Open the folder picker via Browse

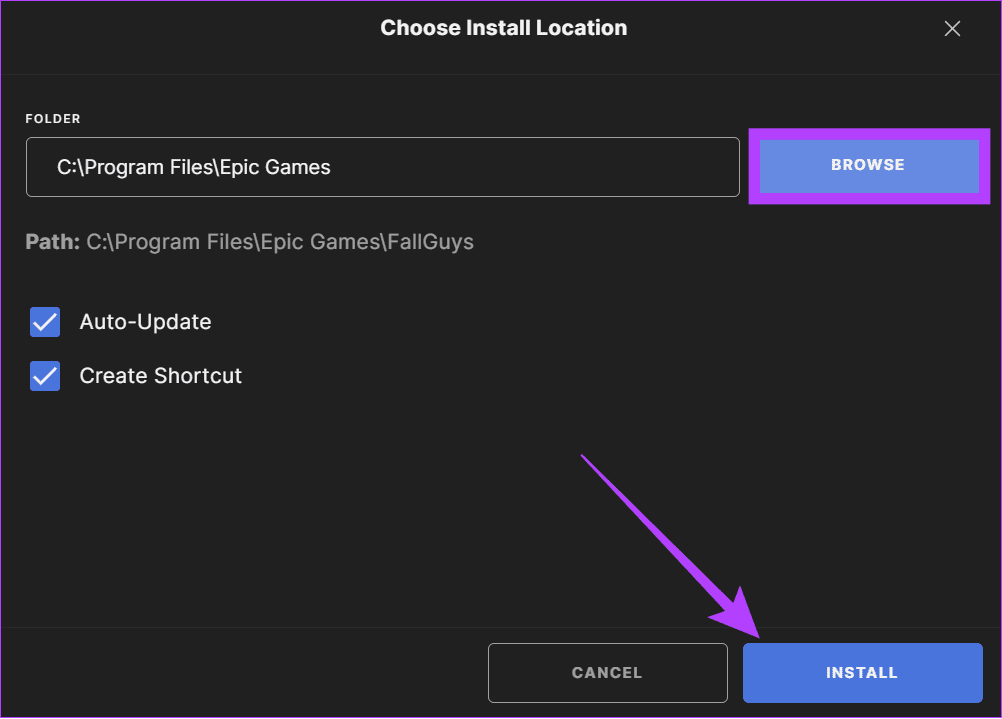(867, 165)
